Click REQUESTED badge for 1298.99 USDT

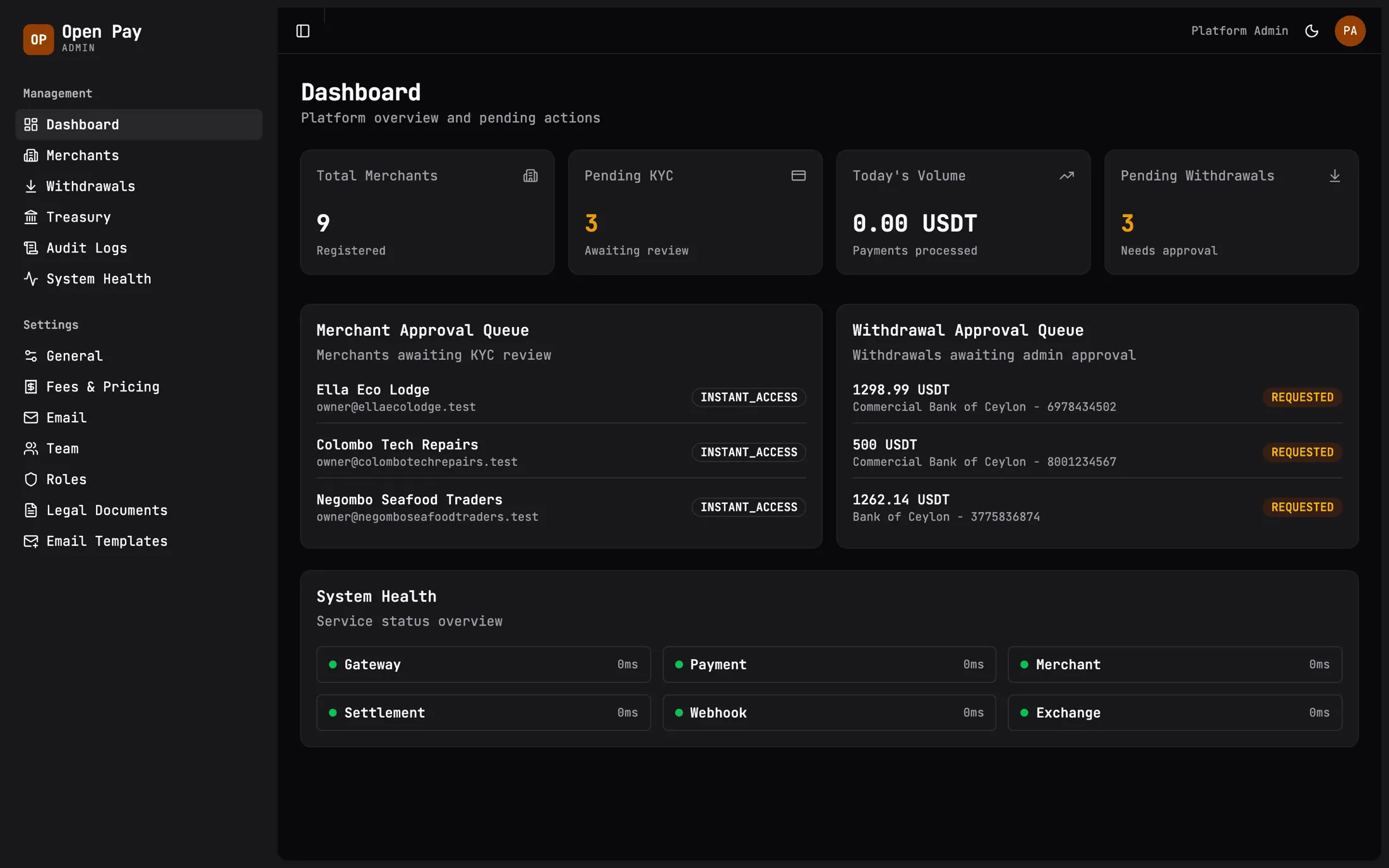click(x=1303, y=398)
